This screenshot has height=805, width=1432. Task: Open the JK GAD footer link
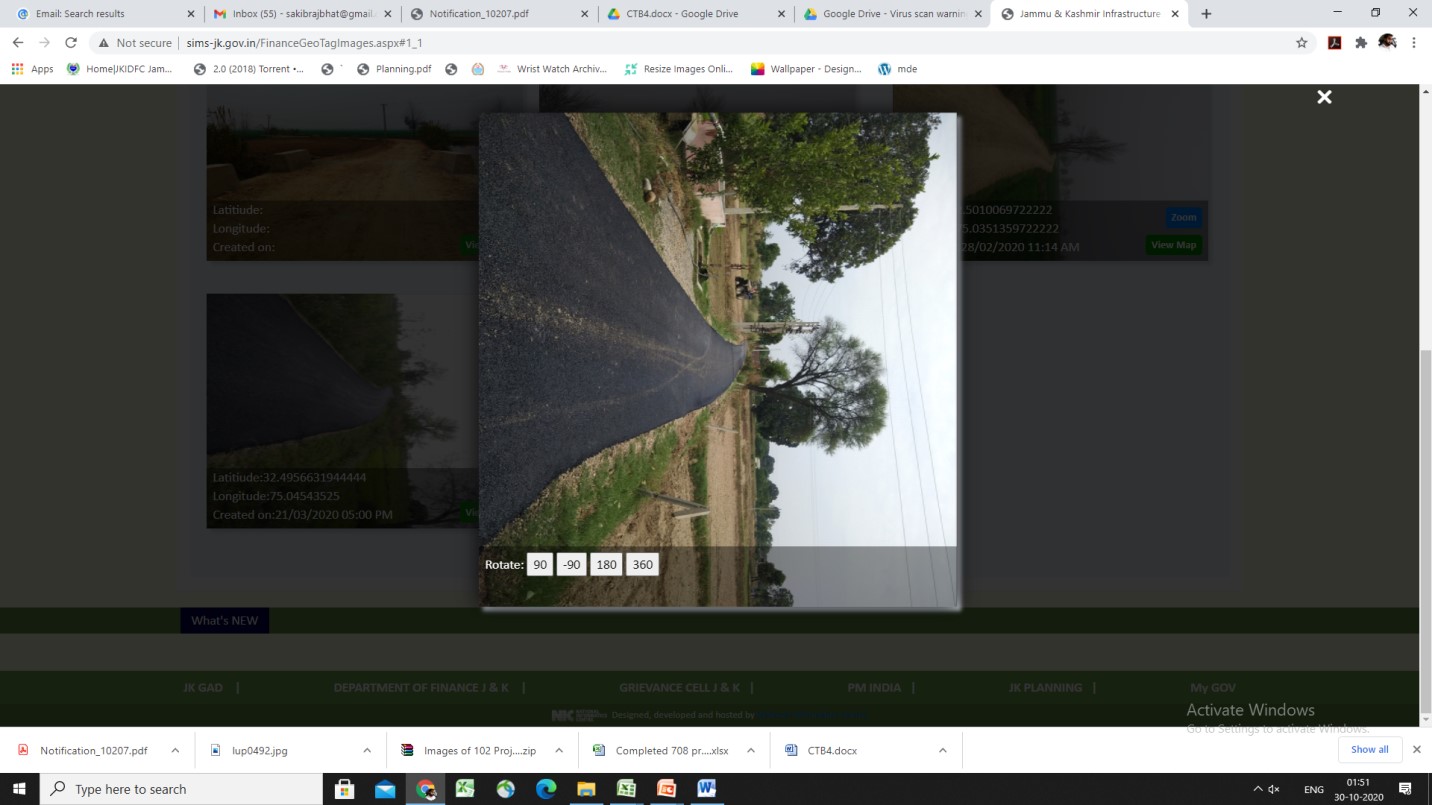[x=203, y=687]
